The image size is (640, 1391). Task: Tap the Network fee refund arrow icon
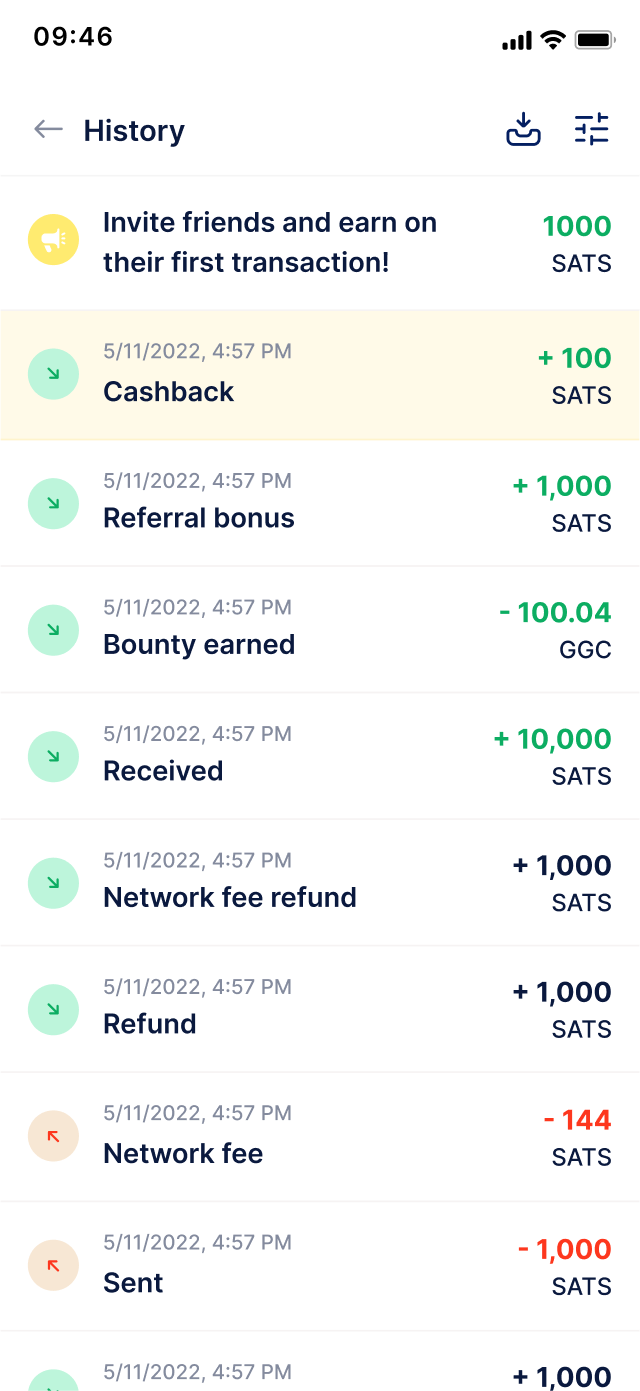pyautogui.click(x=53, y=882)
